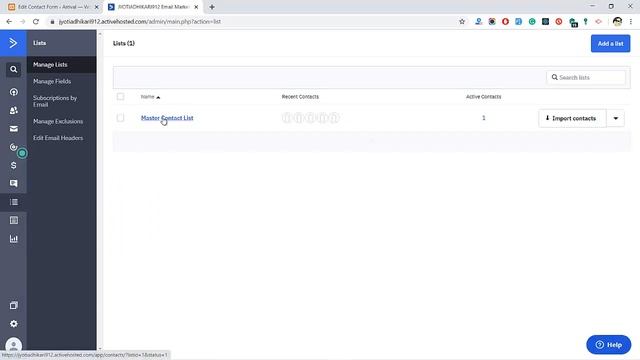Click the Import contacts button
The image size is (640, 360).
pyautogui.click(x=572, y=118)
